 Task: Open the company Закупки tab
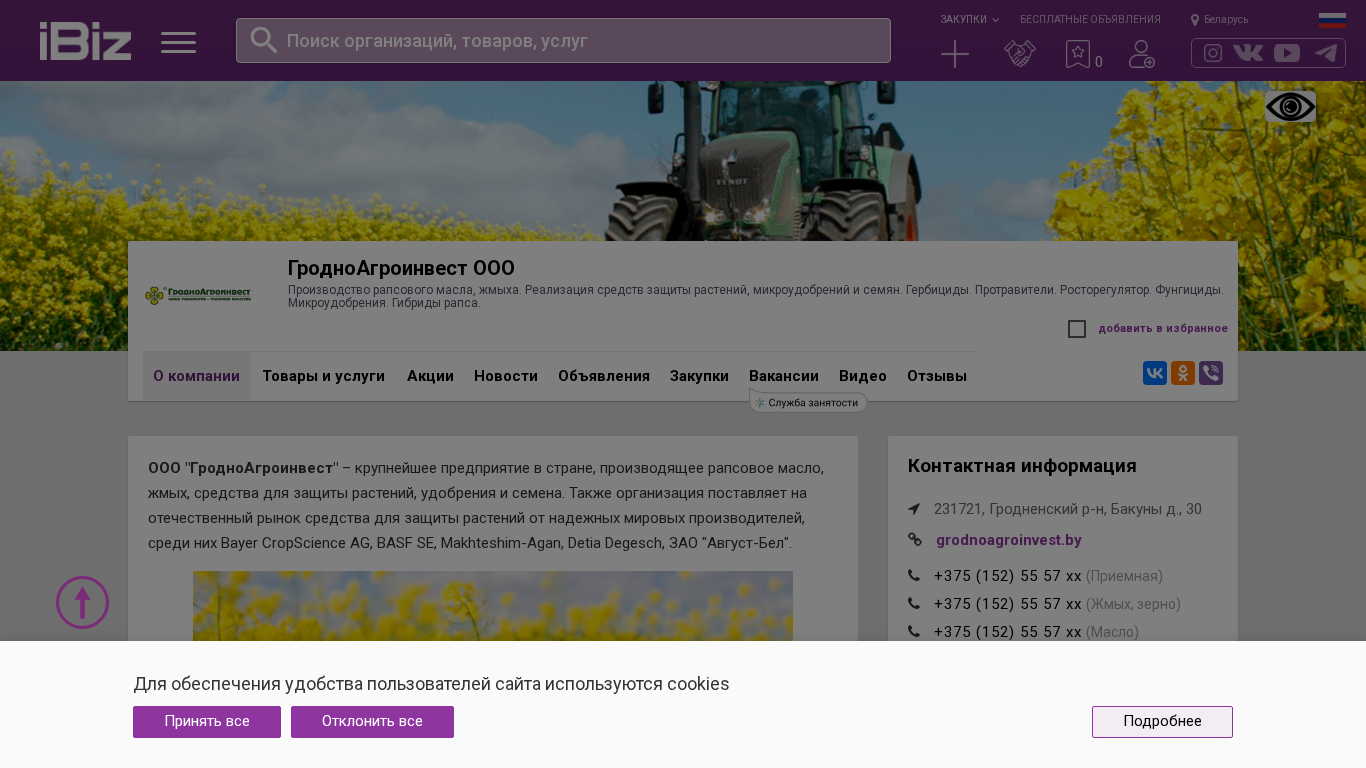tap(699, 376)
